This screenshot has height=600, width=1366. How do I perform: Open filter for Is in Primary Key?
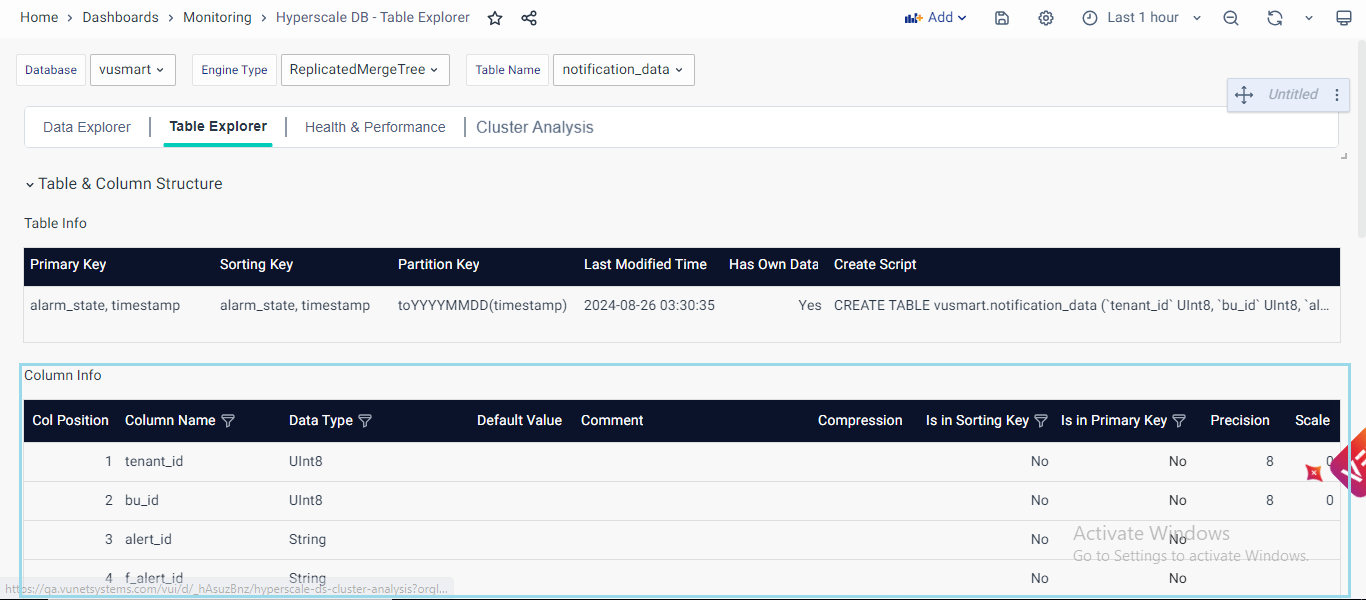point(1179,421)
